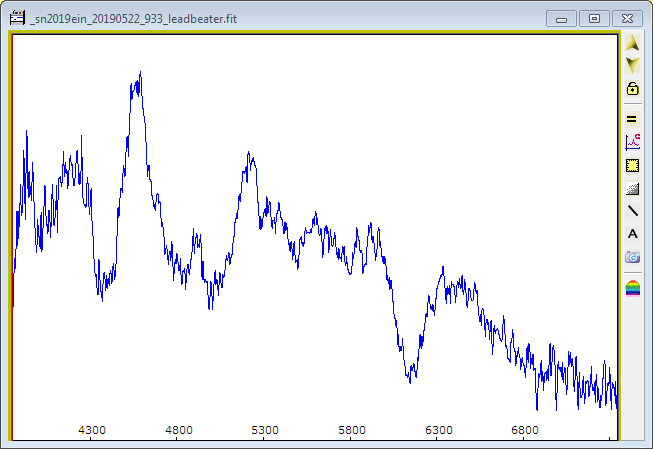Toggle the yellow padlock lock icon
The image size is (653, 449).
[x=632, y=89]
